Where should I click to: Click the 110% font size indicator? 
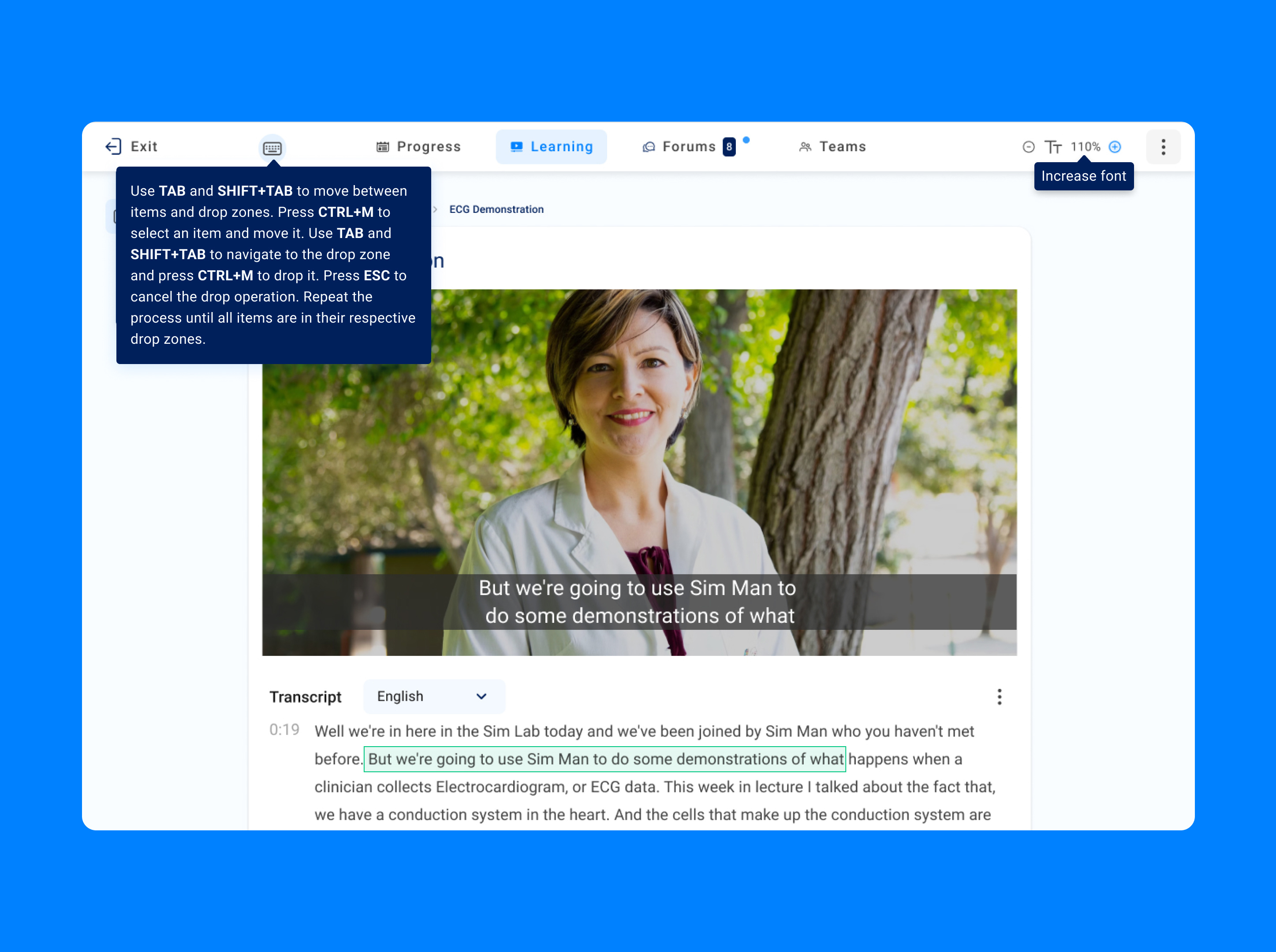pyautogui.click(x=1085, y=147)
